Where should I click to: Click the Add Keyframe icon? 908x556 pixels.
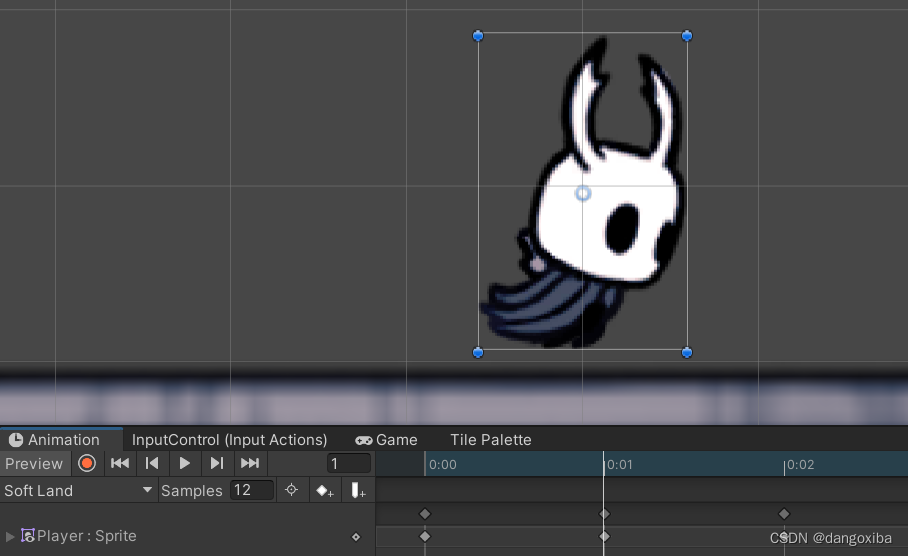324,491
